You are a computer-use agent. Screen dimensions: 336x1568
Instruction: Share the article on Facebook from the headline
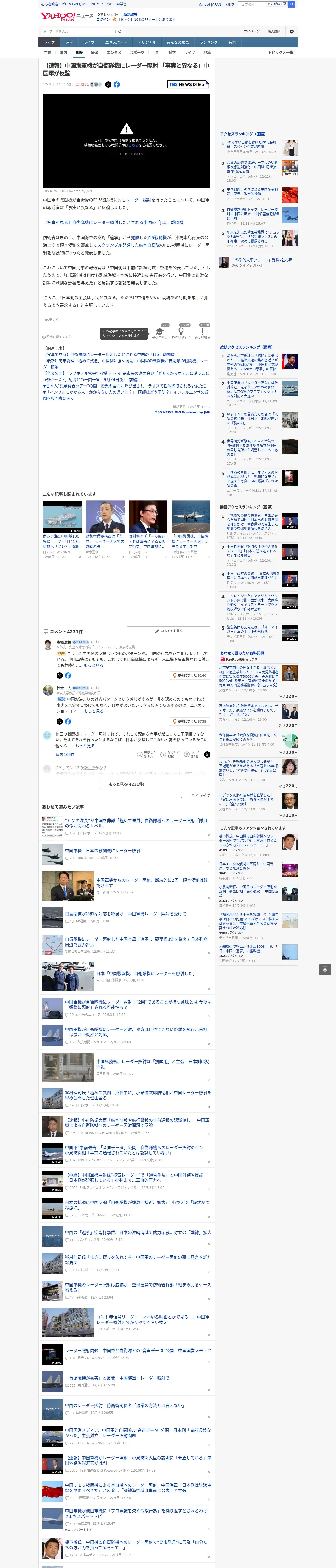point(116,85)
